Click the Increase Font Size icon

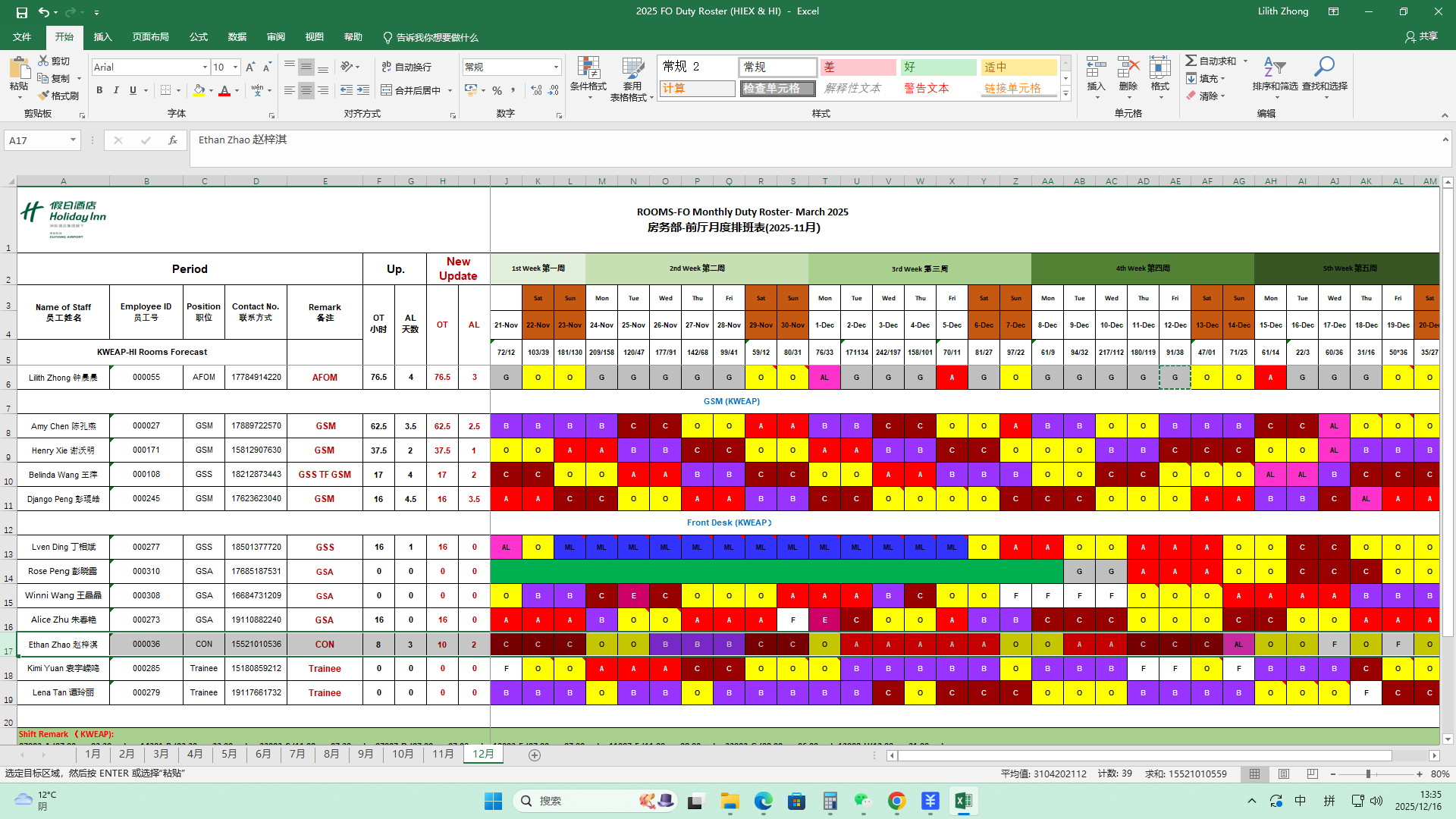[x=250, y=67]
